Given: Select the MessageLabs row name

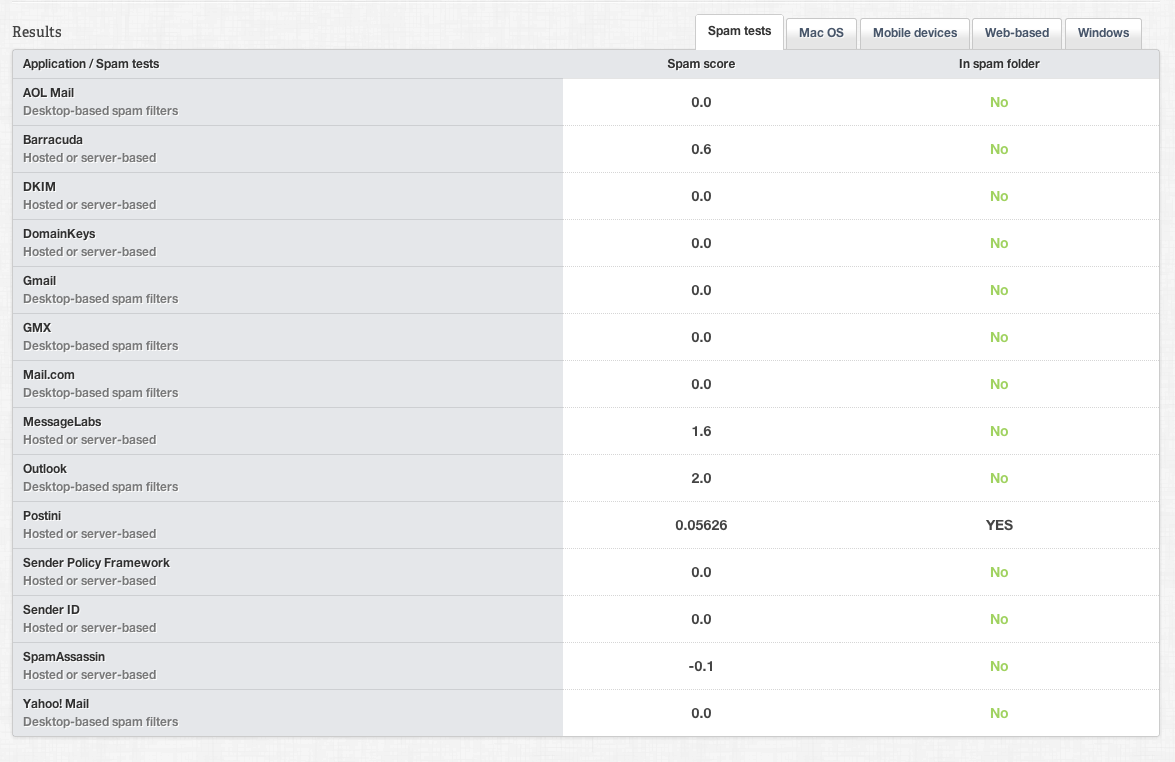Looking at the screenshot, I should 61,422.
